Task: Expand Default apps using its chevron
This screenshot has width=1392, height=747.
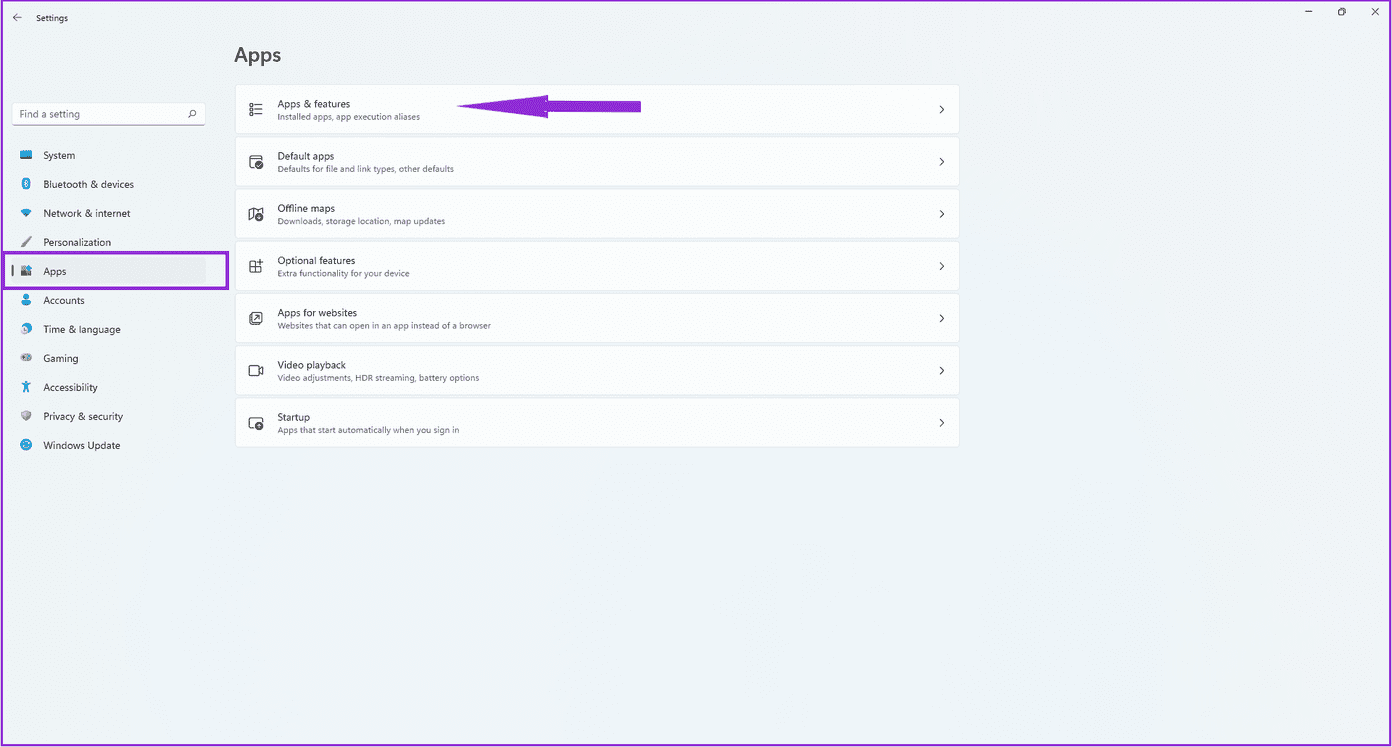Action: coord(942,162)
